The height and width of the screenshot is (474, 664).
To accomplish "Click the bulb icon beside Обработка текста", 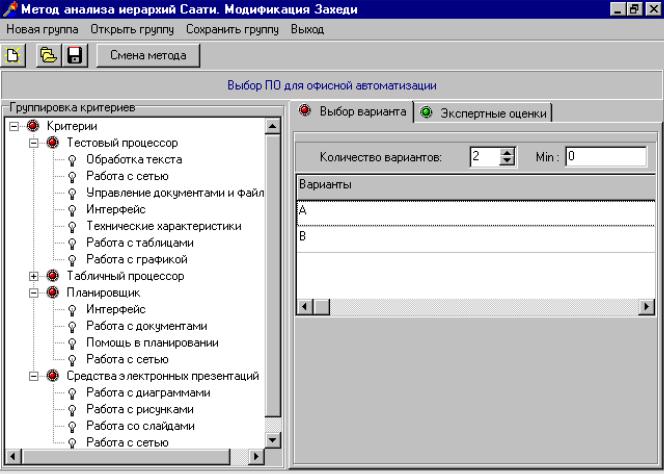I will click(x=72, y=160).
